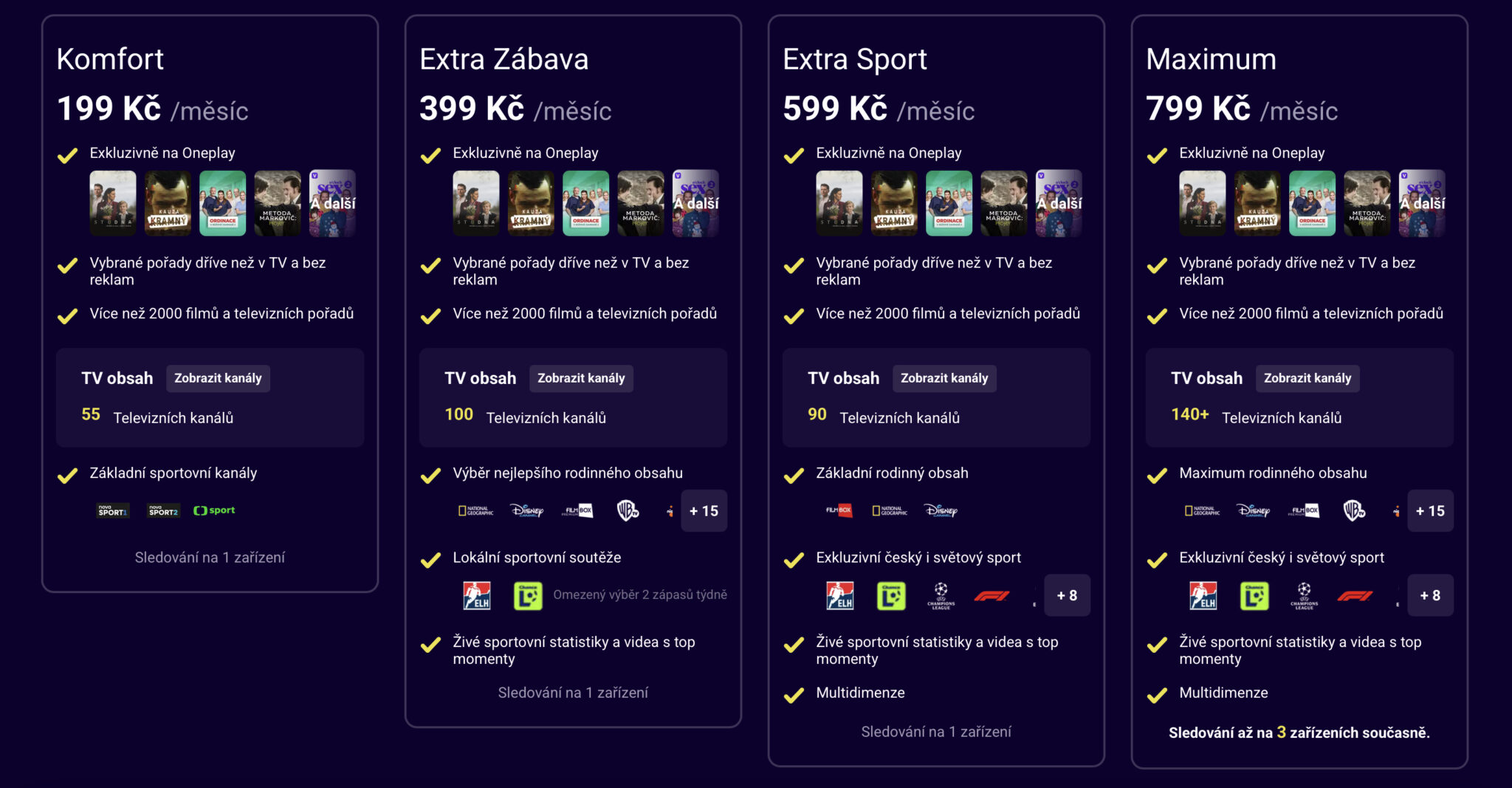Select the Extra Sport plan heading
1512x788 pixels.
[855, 59]
